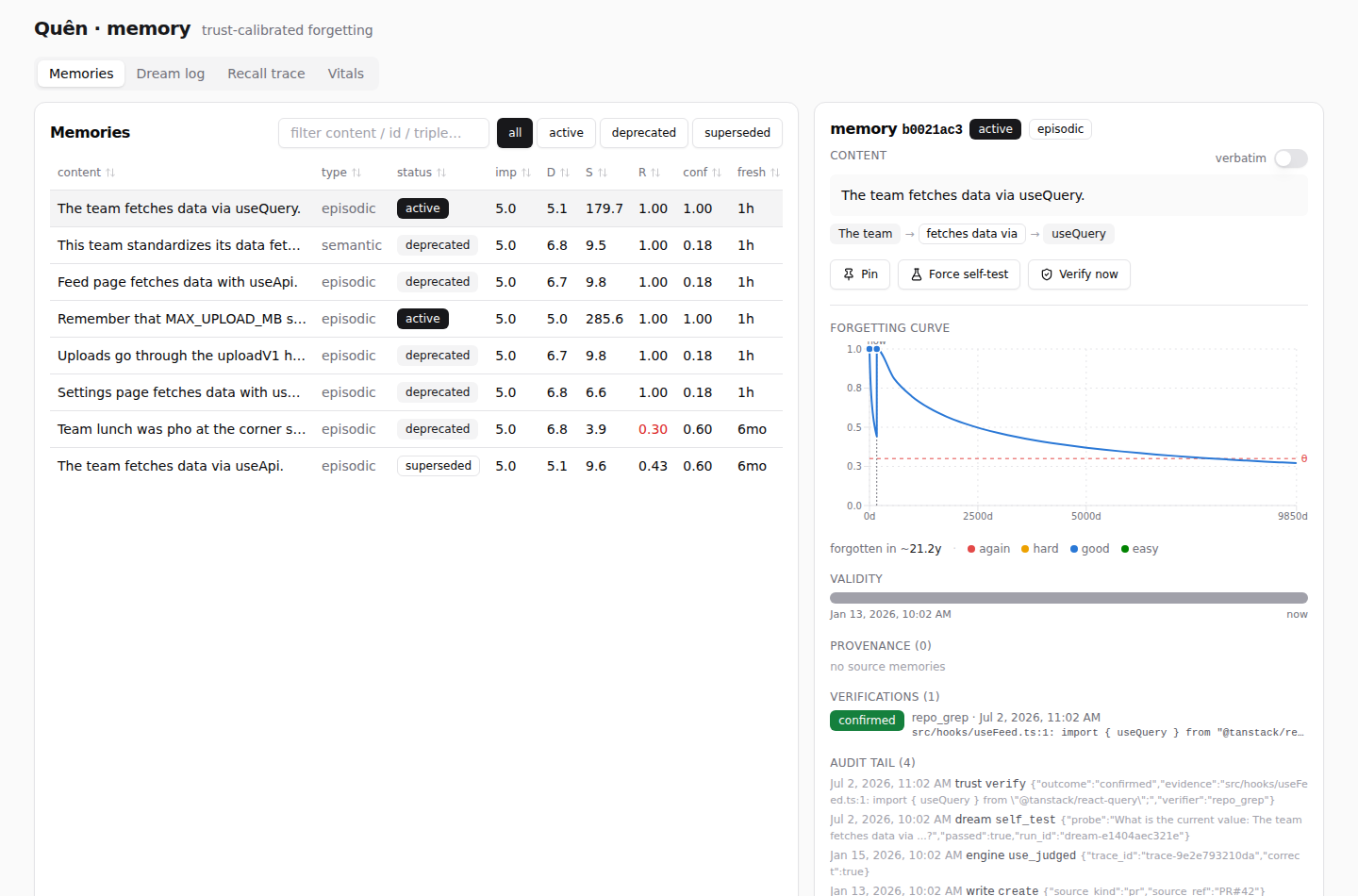Image resolution: width=1358 pixels, height=896 pixels.
Task: Sort by R column arrows icon
Action: tap(655, 173)
